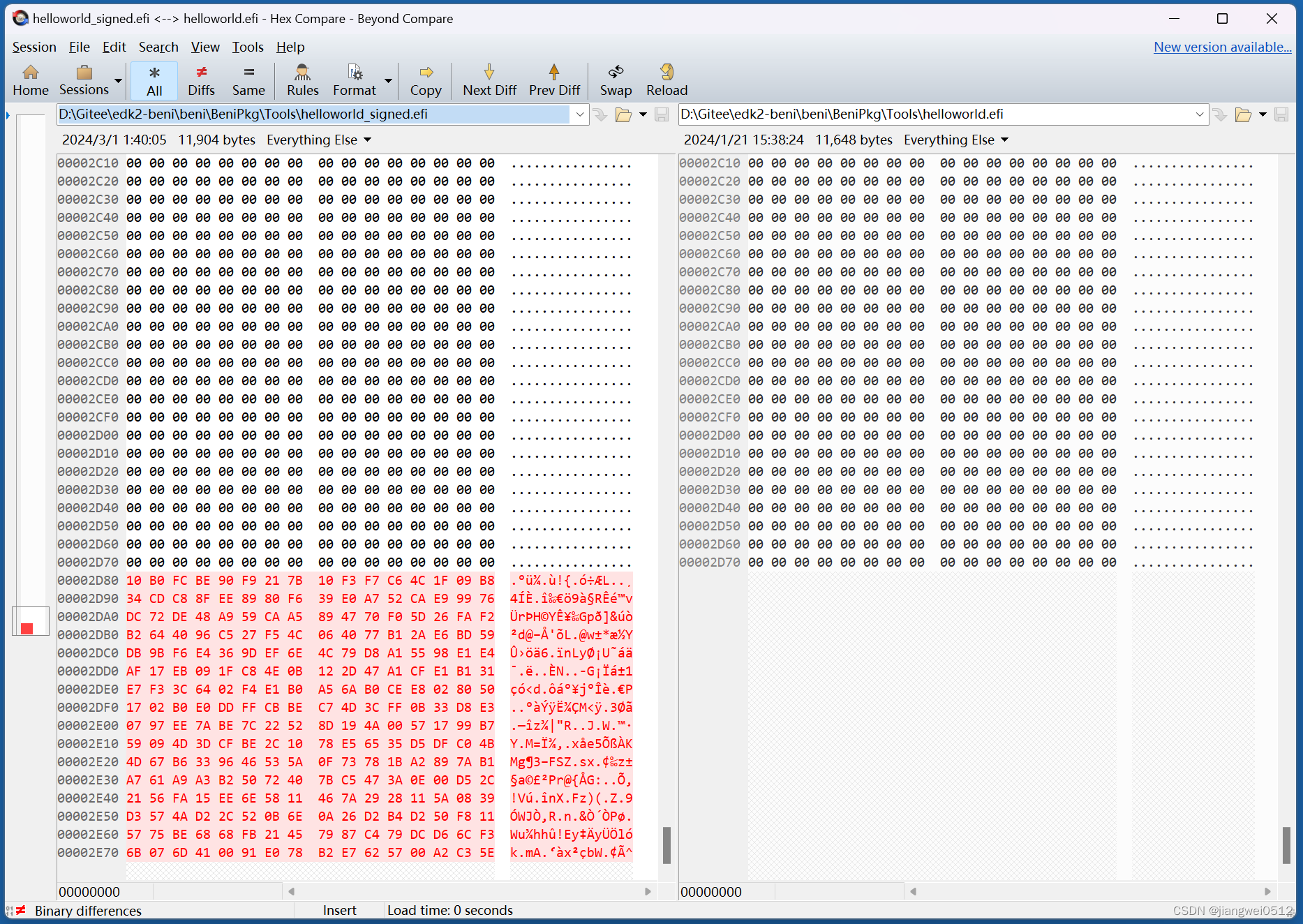The height and width of the screenshot is (924, 1303).
Task: Follow the New version available link
Action: tap(1222, 47)
